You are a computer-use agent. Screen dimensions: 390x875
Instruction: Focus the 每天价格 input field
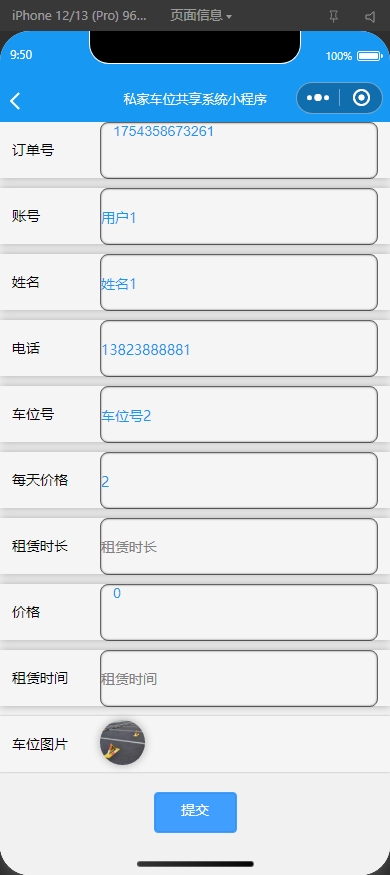coord(239,480)
